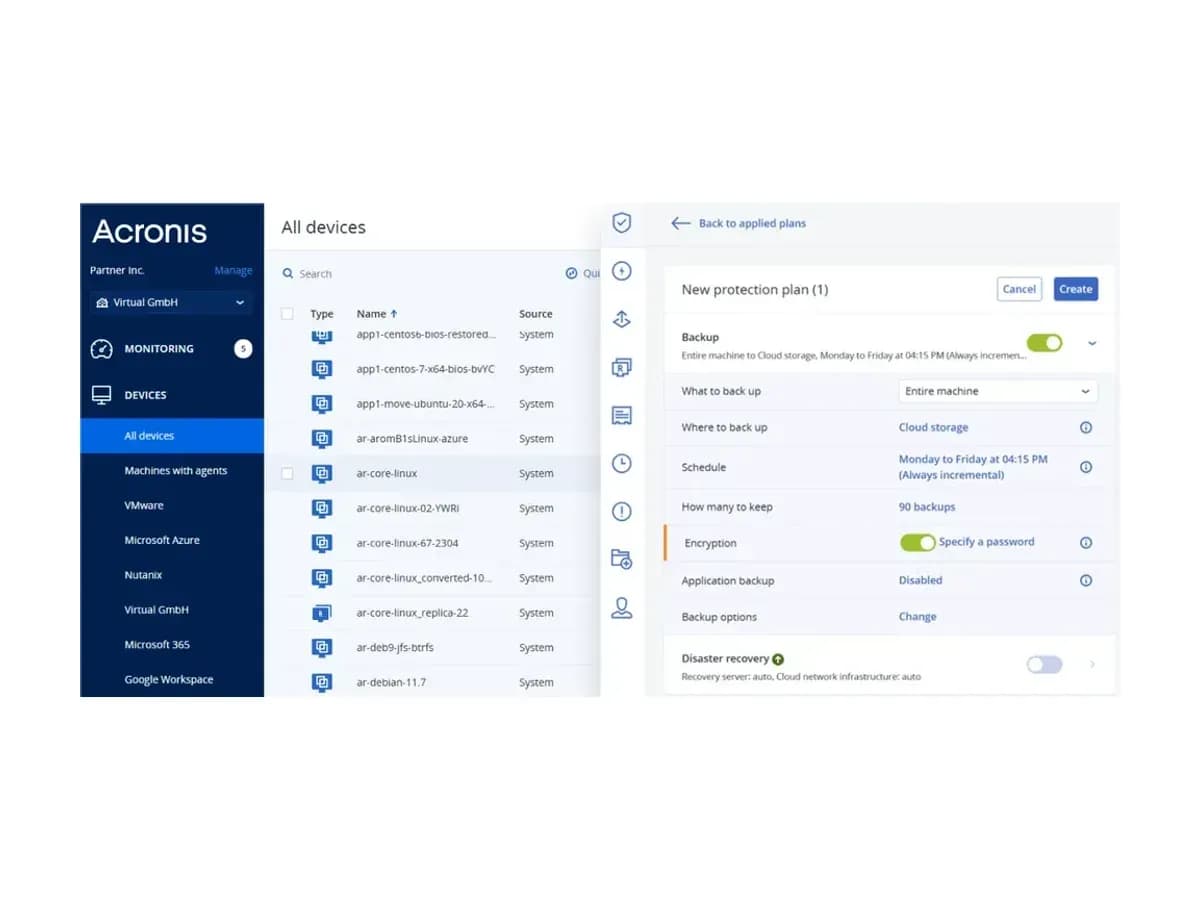Click the back arrow icon to applied plans
The width and height of the screenshot is (1200, 900).
(681, 223)
